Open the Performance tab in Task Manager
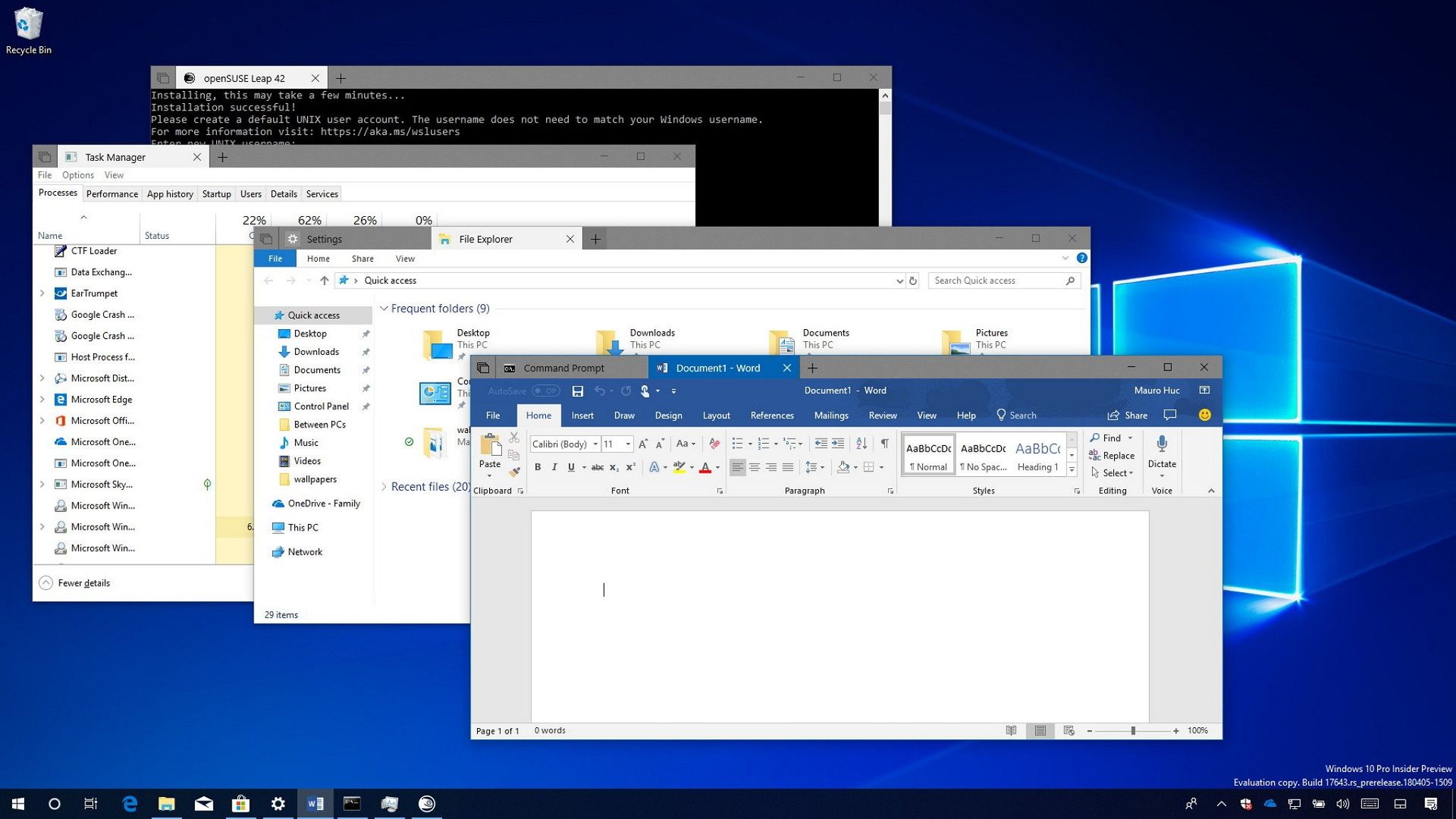This screenshot has height=819, width=1456. coord(111,194)
